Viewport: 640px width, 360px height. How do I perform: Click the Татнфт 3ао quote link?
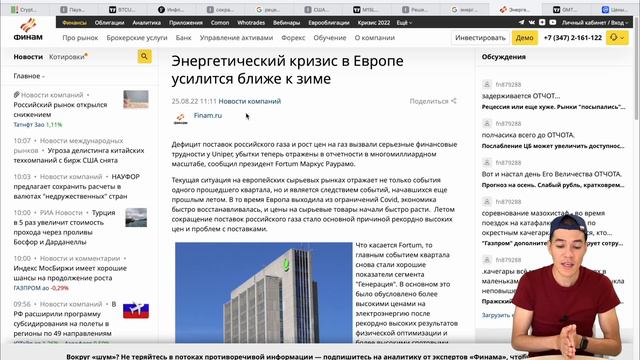click(x=38, y=124)
